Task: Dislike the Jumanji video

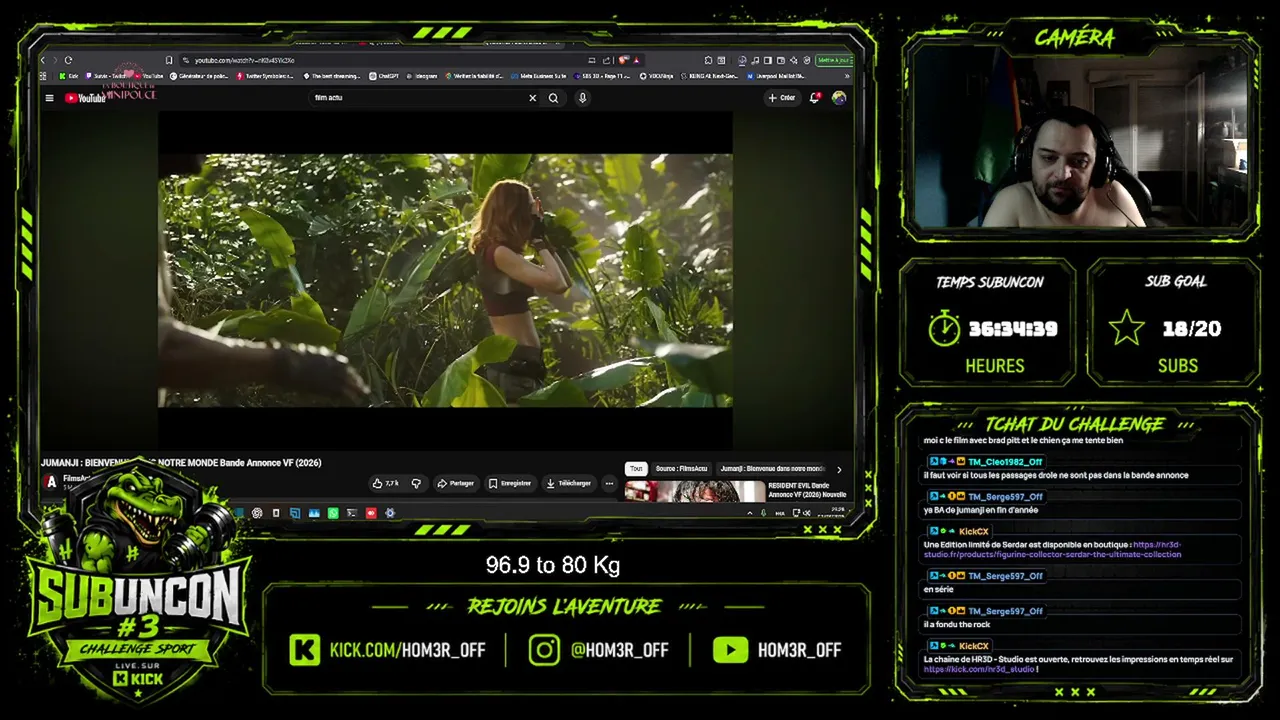Action: [x=416, y=483]
